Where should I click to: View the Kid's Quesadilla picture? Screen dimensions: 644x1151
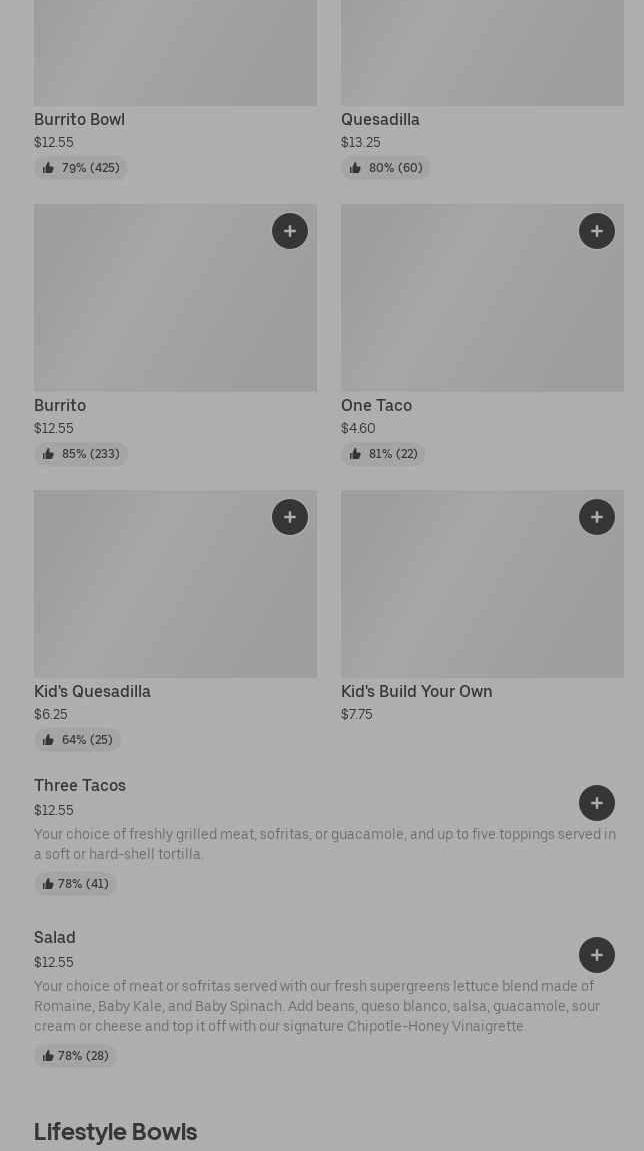175,584
